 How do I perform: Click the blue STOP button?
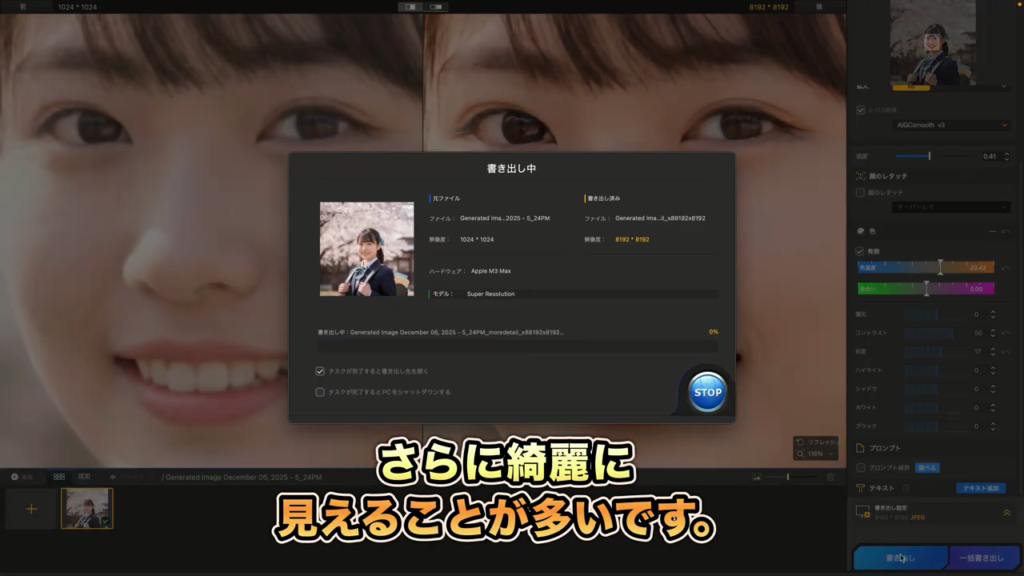(708, 392)
